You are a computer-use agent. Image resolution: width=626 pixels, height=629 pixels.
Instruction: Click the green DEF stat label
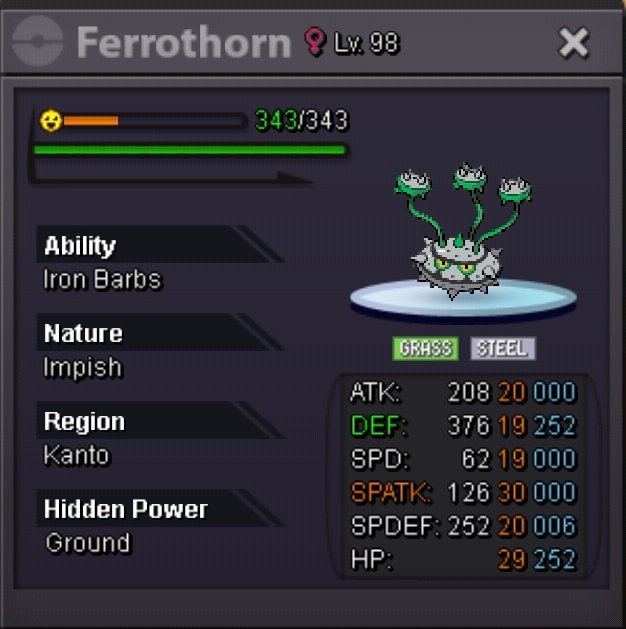(379, 425)
